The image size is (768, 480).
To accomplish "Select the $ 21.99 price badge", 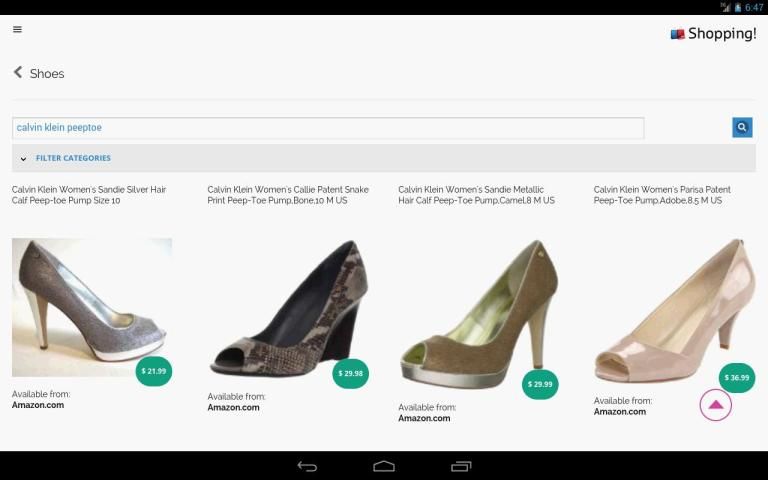I will click(154, 371).
